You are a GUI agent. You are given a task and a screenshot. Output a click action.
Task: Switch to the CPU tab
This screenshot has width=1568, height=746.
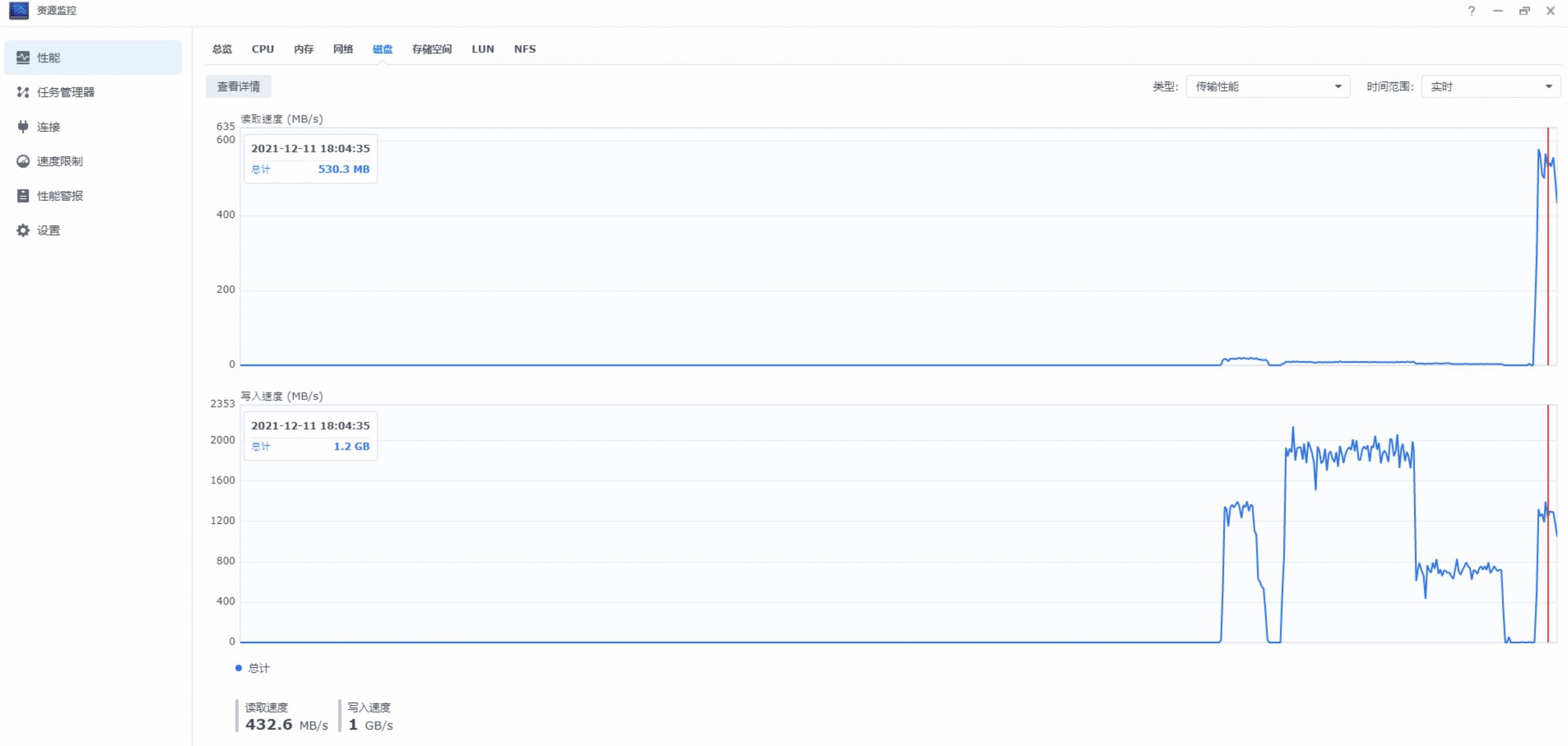click(x=263, y=49)
